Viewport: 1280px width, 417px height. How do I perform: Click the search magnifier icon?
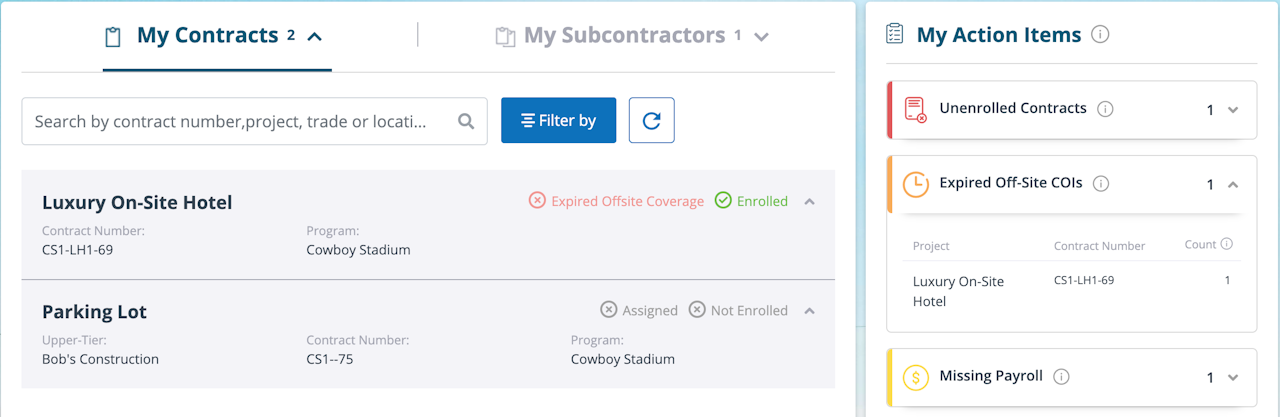[x=466, y=121]
